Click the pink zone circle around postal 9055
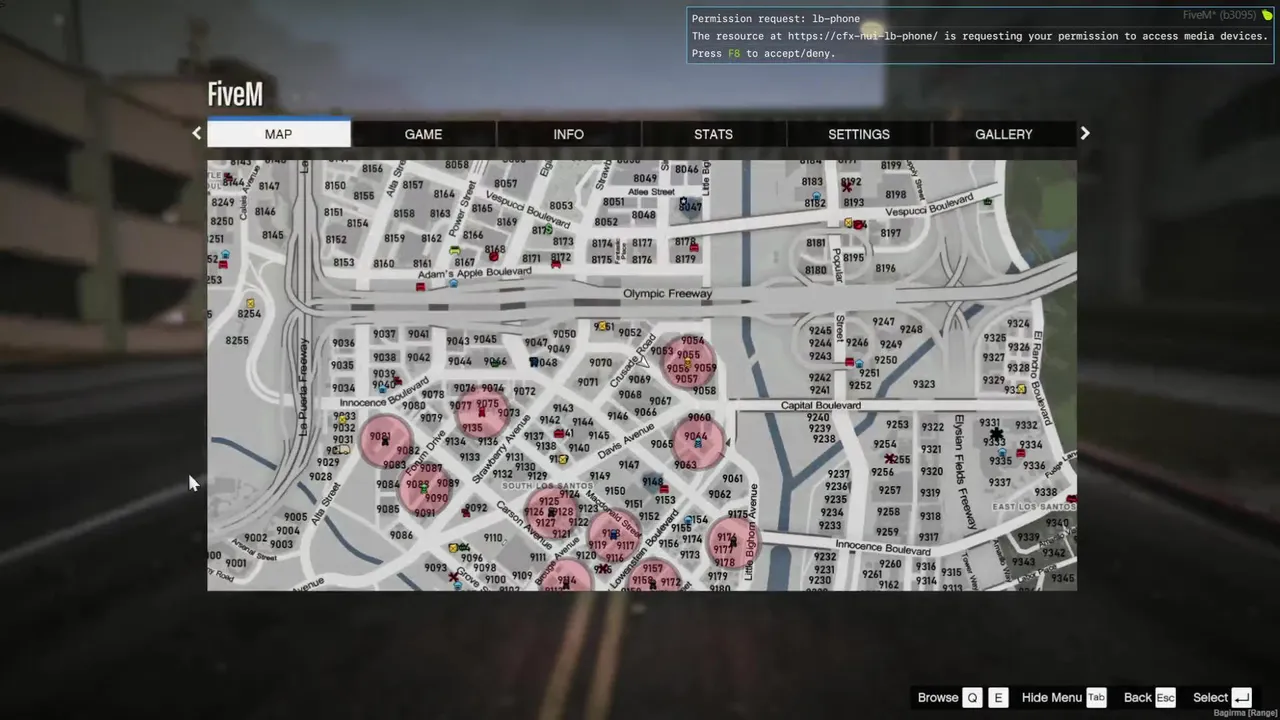Screen dimensions: 1280x720 690,362
